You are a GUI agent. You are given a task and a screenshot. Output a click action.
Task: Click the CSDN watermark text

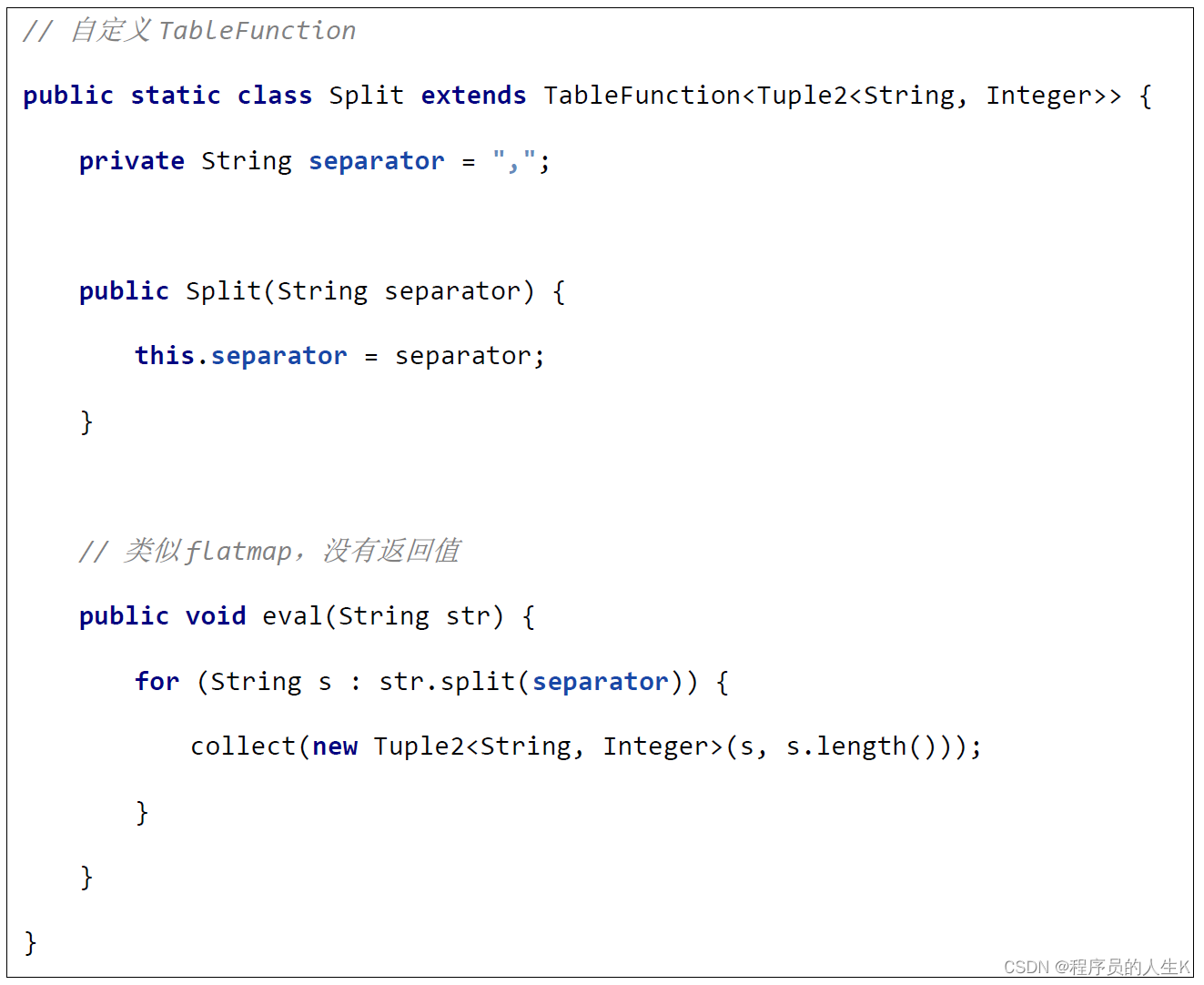click(1097, 967)
